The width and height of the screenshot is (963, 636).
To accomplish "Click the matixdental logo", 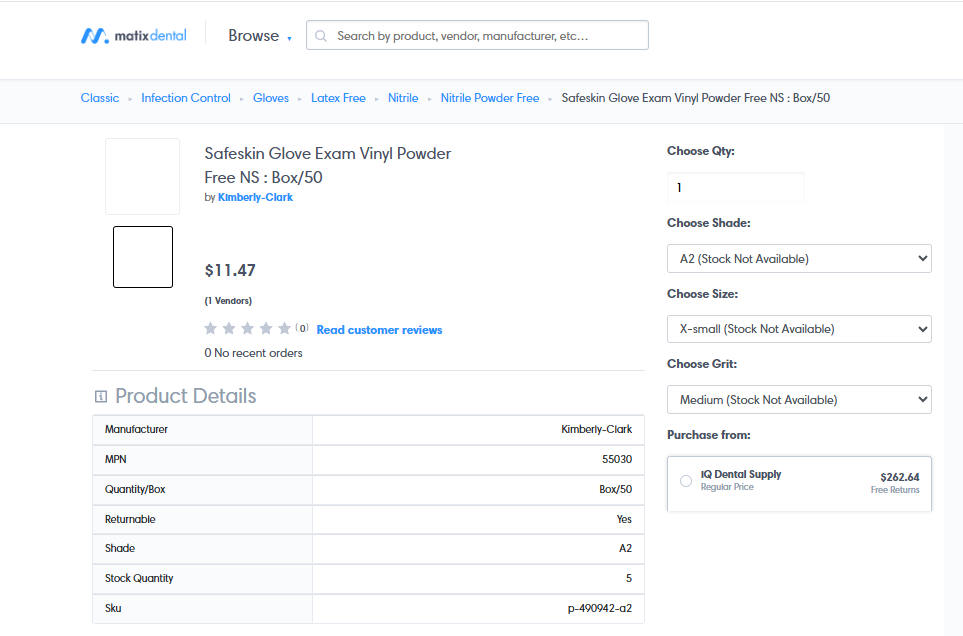I will (x=134, y=36).
